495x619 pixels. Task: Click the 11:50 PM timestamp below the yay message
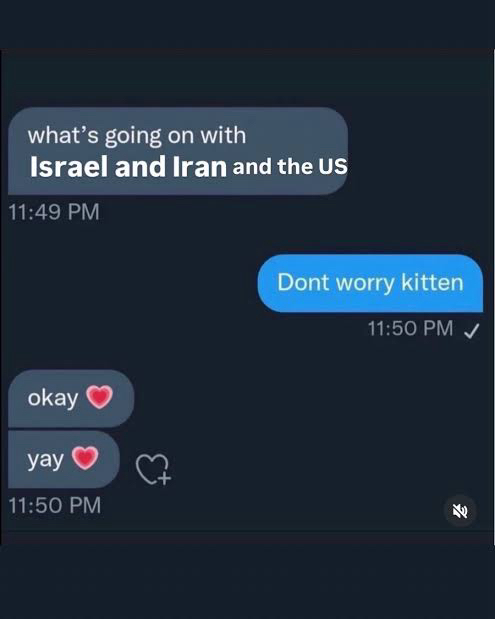(54, 505)
